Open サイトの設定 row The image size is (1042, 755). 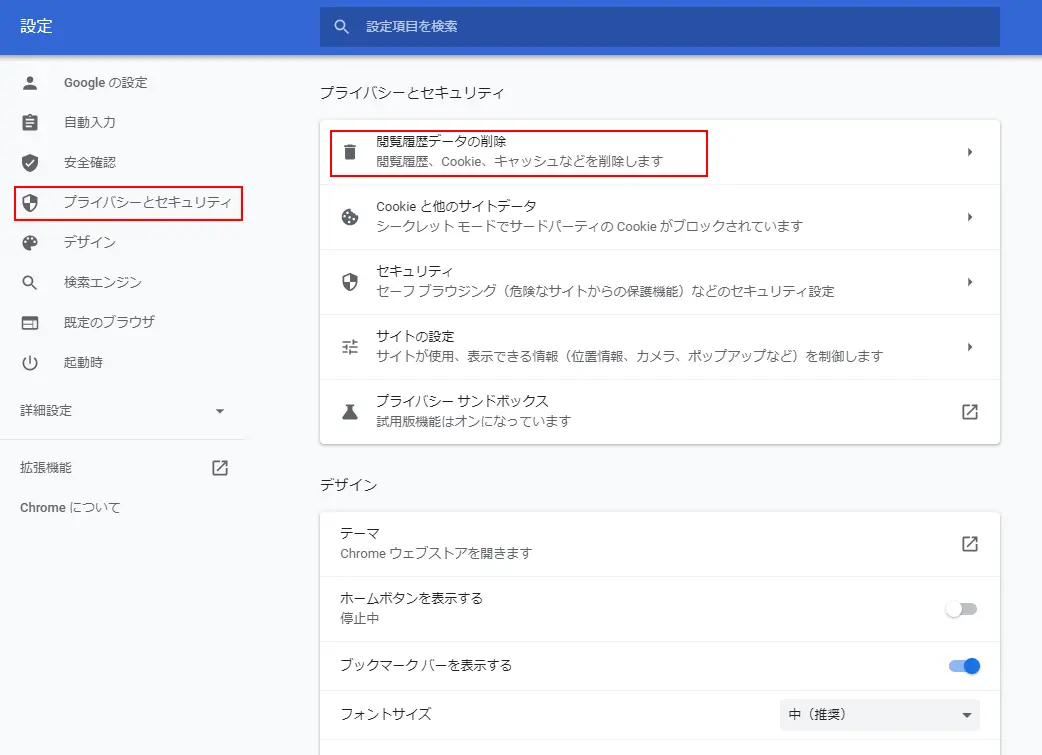pyautogui.click(x=659, y=347)
